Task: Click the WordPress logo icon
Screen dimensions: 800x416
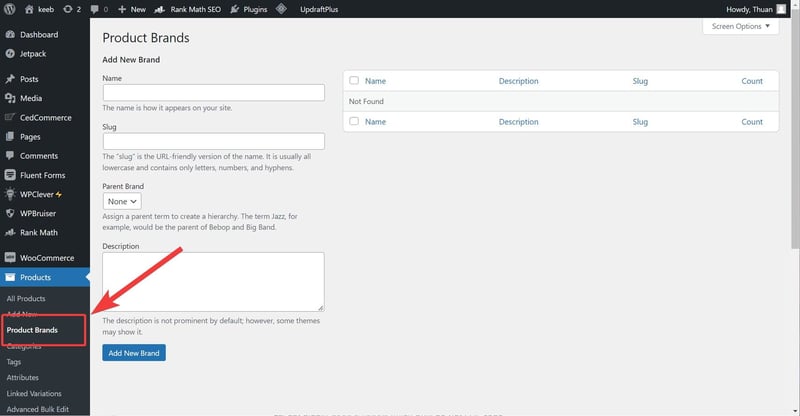Action: [11, 9]
